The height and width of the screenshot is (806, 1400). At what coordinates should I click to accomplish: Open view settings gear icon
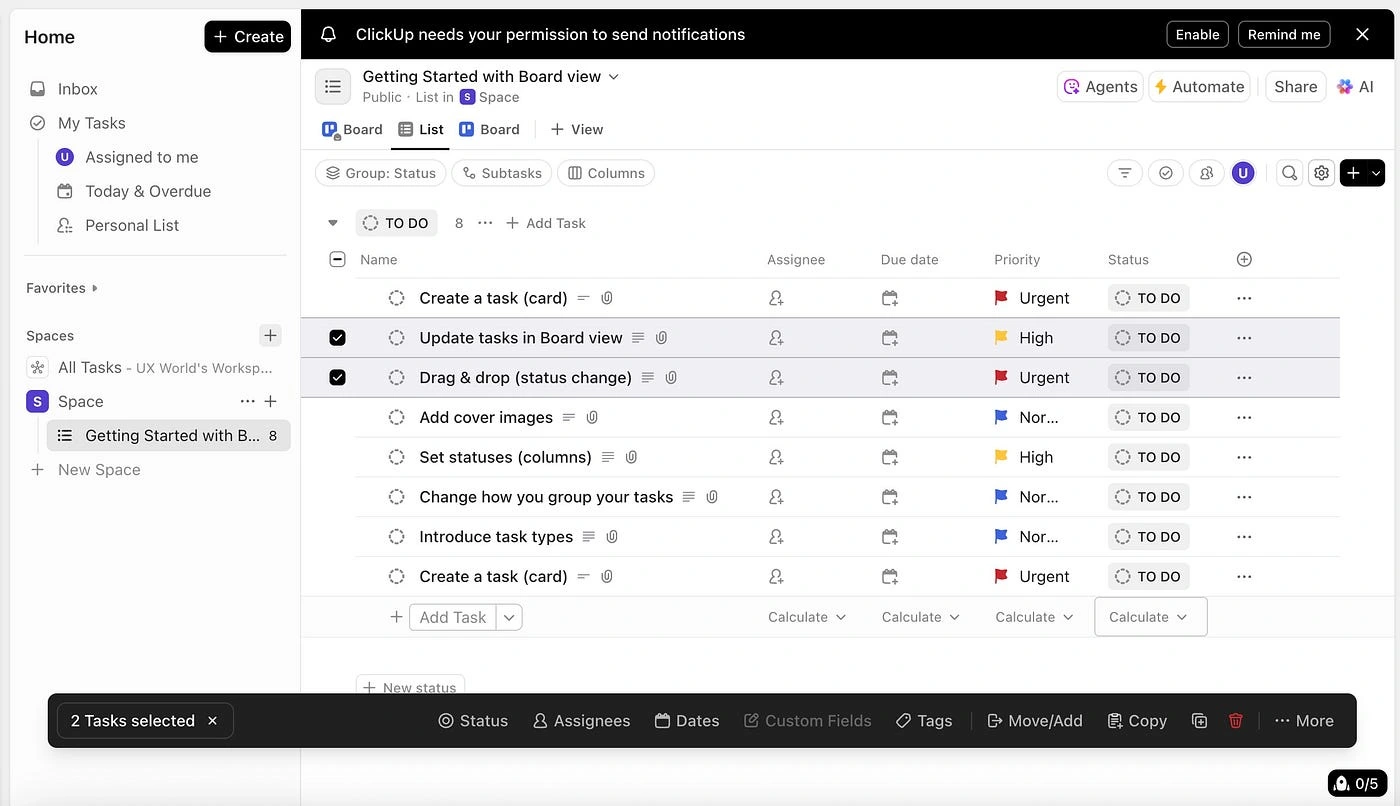[1322, 173]
